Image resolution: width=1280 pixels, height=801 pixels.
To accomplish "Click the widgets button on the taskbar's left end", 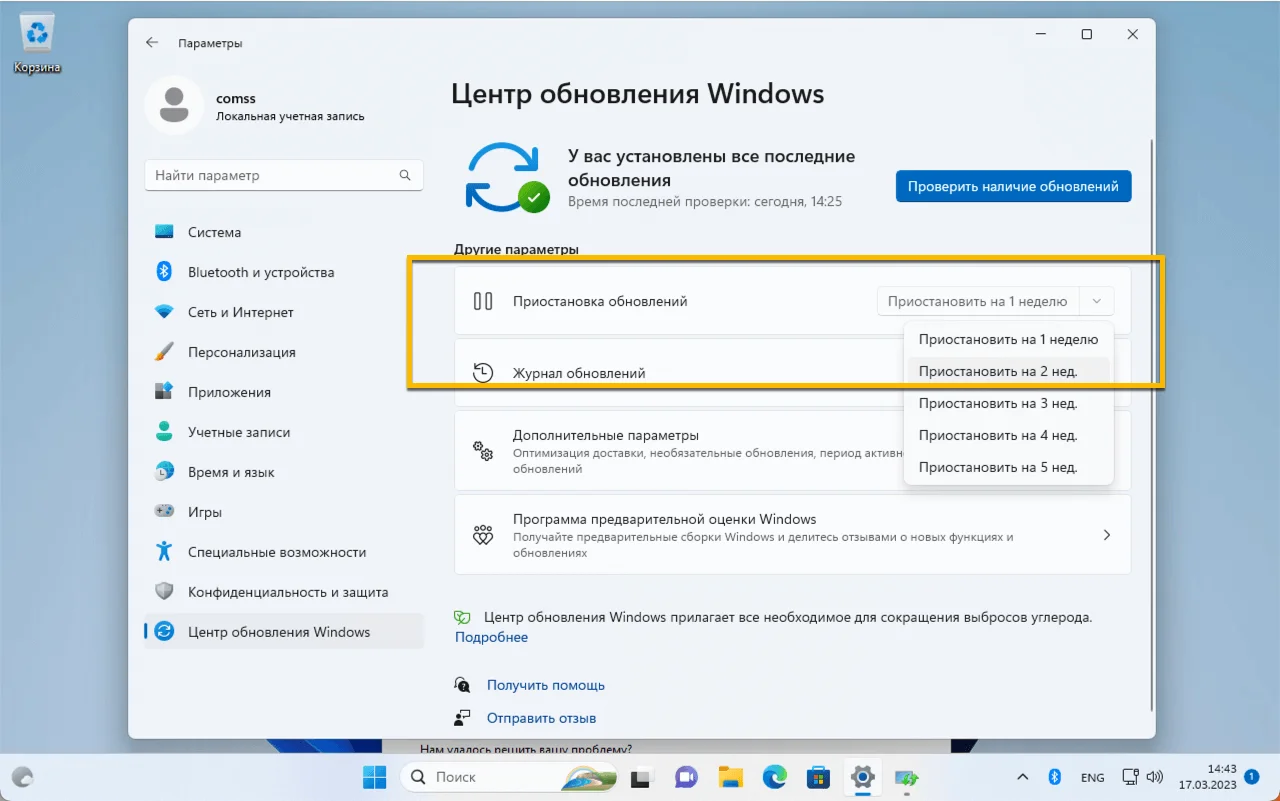I will (x=23, y=777).
